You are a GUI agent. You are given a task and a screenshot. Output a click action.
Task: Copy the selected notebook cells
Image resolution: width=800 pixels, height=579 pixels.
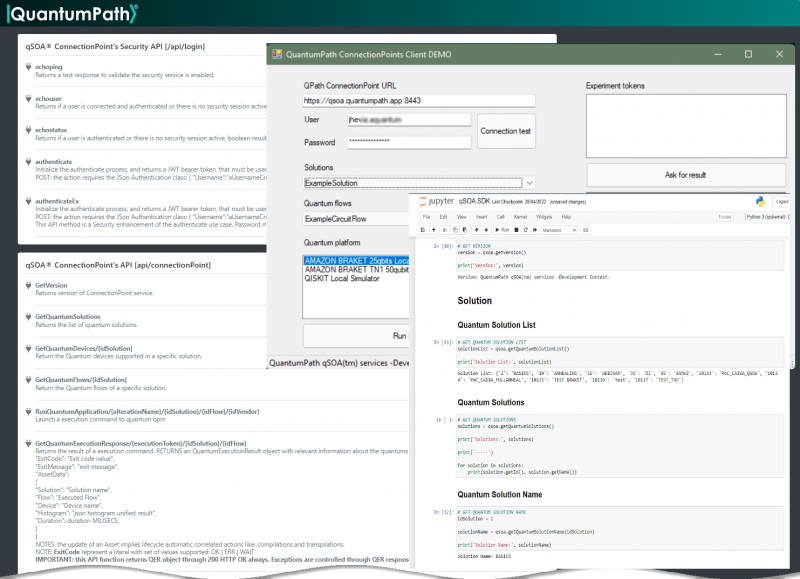click(x=455, y=230)
